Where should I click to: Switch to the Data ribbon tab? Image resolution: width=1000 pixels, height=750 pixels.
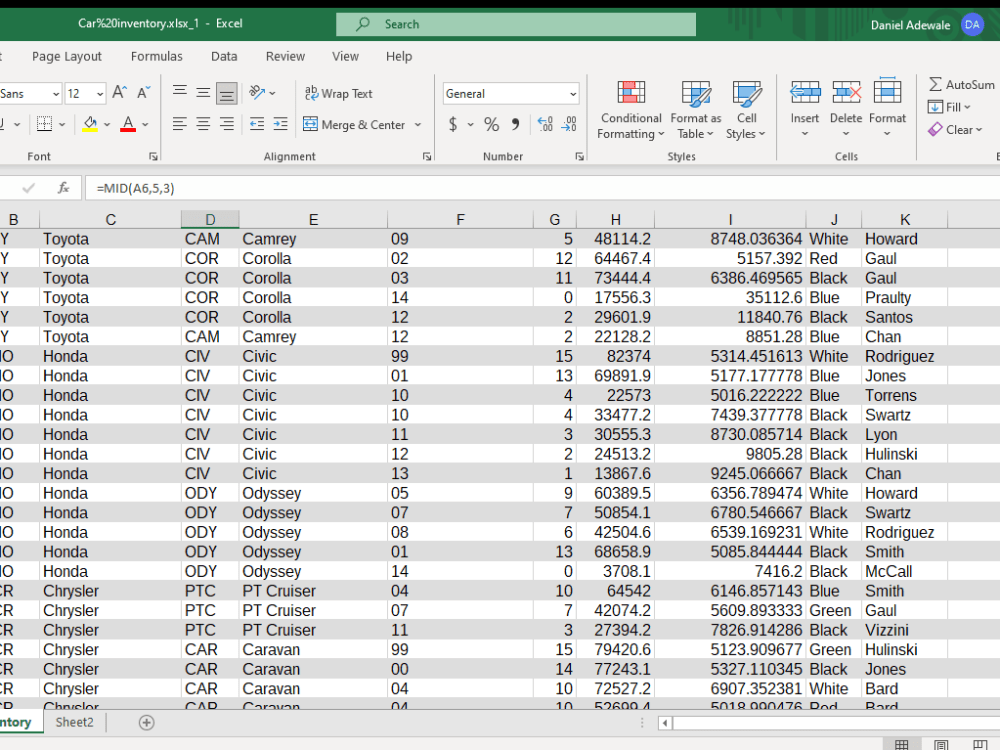coord(224,56)
